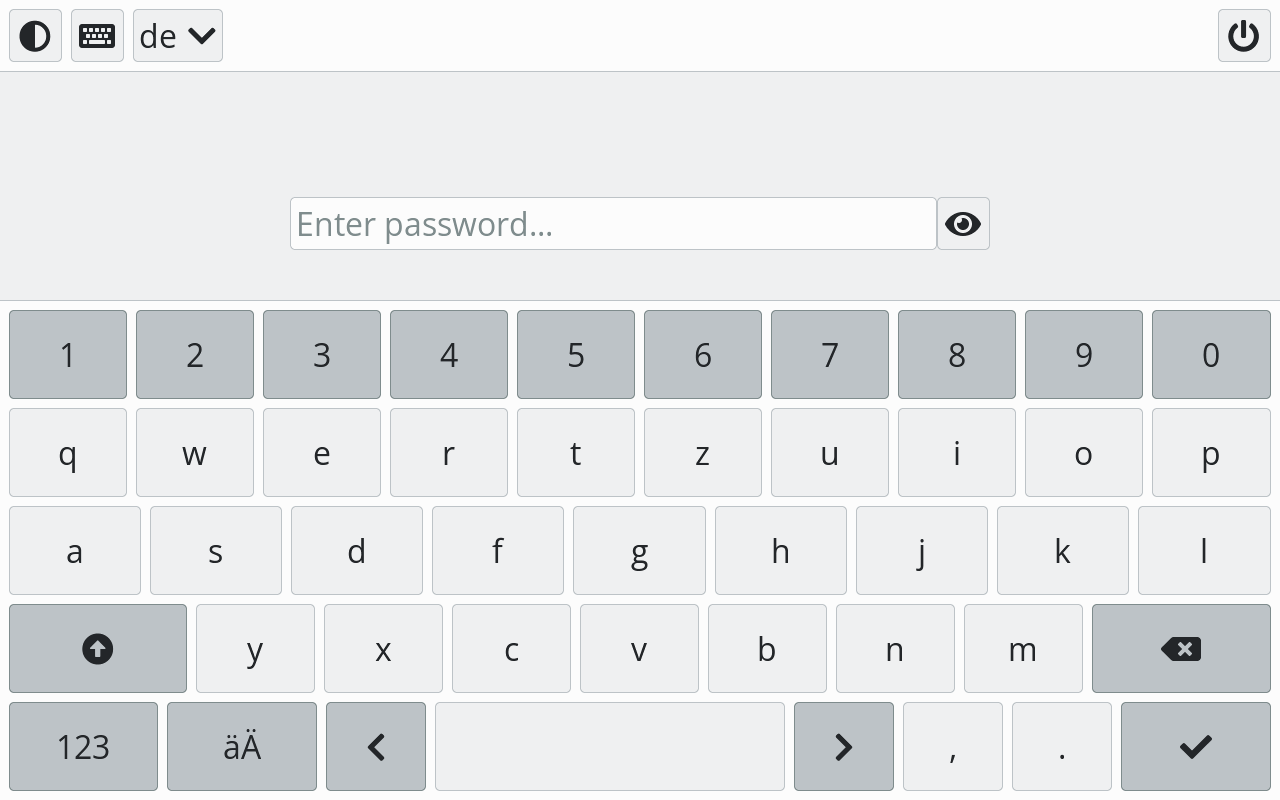
Task: Move the cursor left with the arrow key
Action: [376, 747]
